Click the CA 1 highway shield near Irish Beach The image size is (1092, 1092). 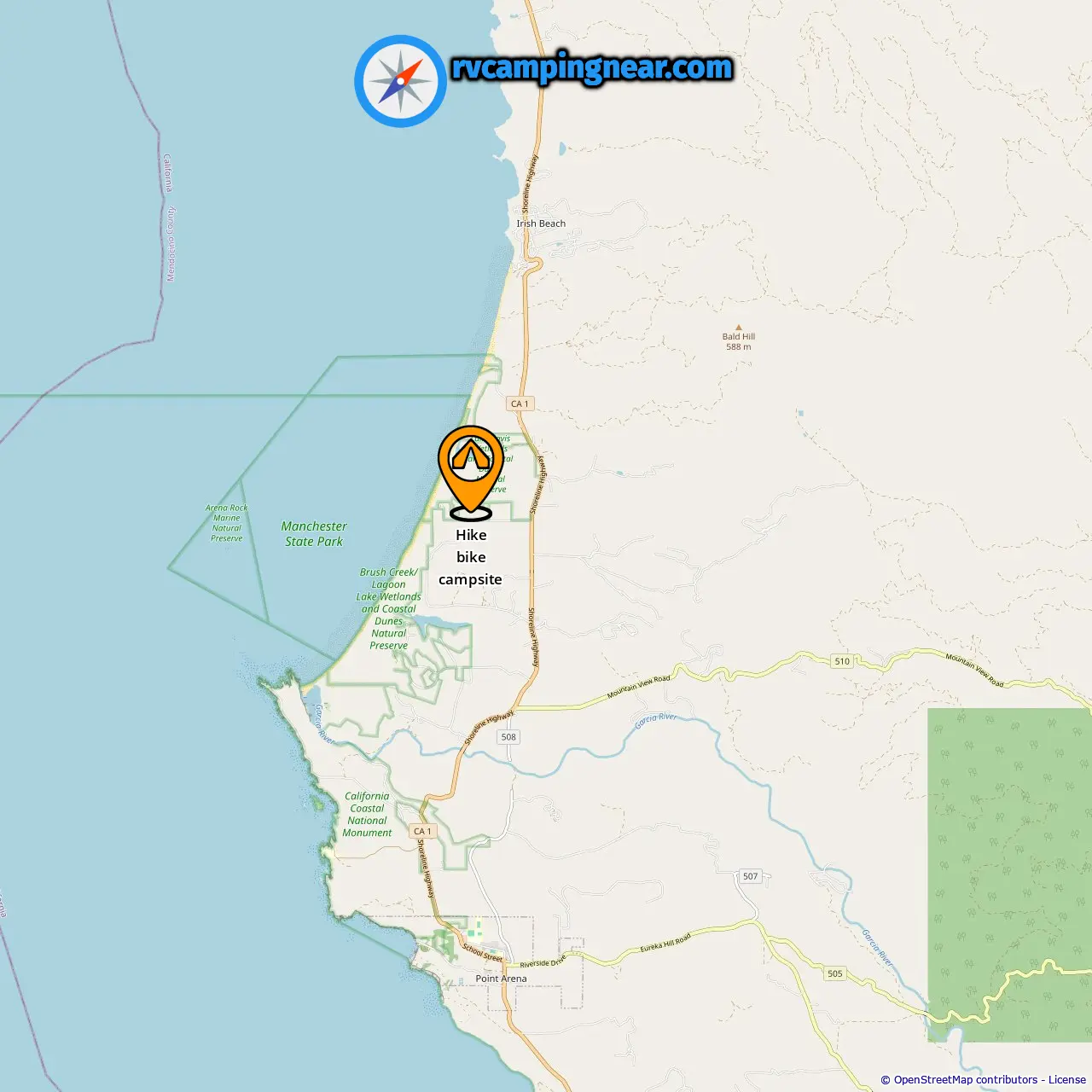click(520, 404)
